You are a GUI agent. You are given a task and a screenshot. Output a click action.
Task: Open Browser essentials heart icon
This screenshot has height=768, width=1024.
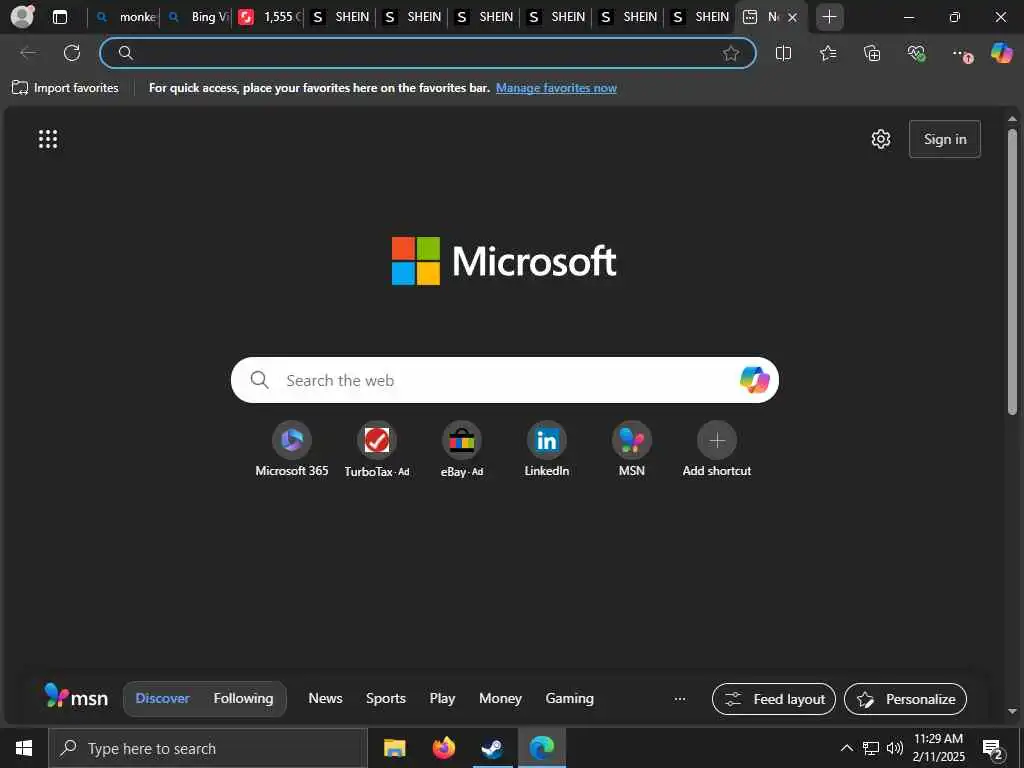[x=916, y=53]
